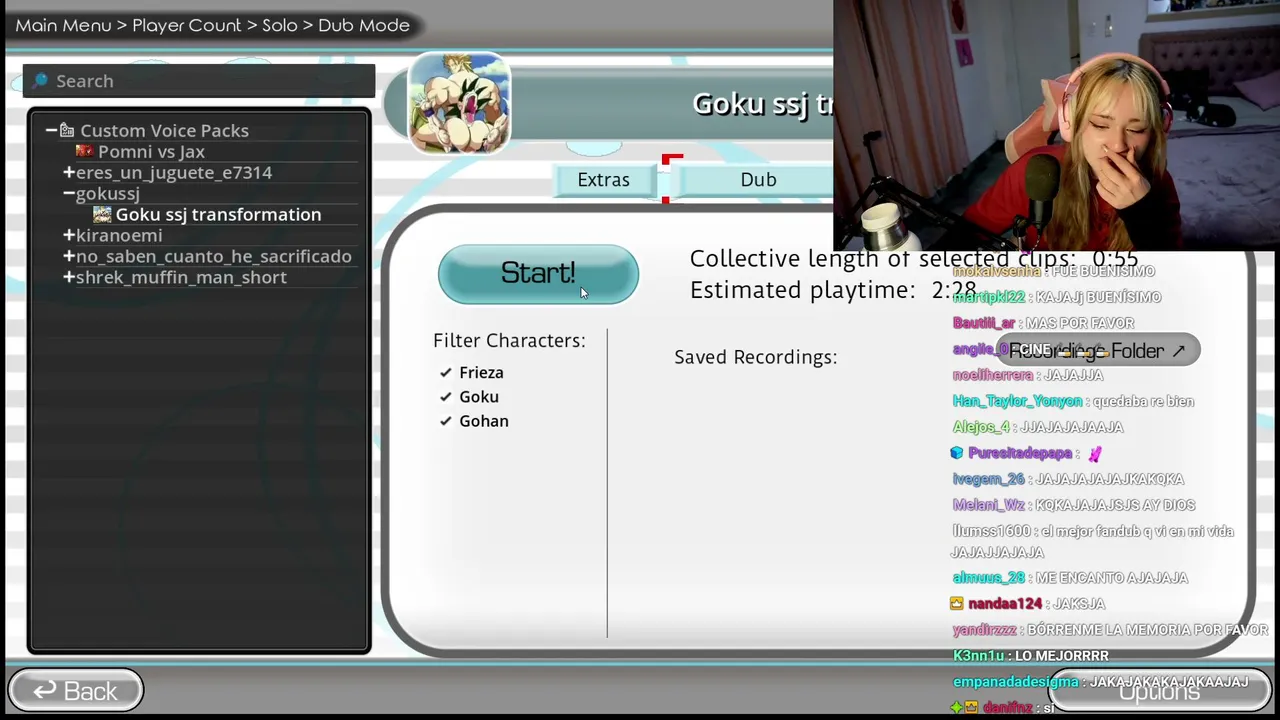Click the Start! button
The height and width of the screenshot is (720, 1280).
click(x=538, y=274)
